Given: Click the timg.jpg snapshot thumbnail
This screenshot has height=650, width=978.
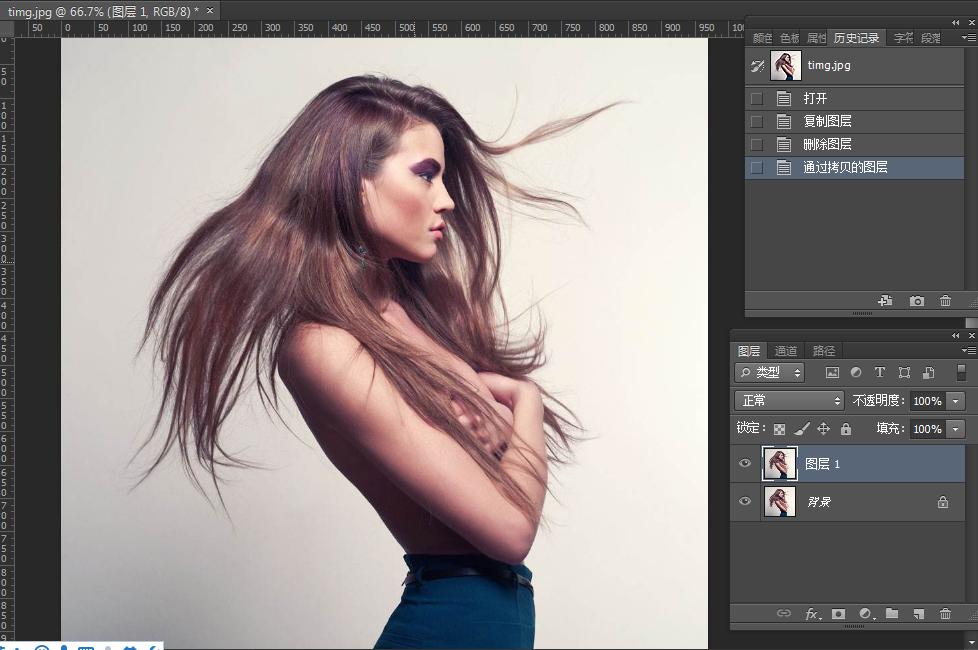Looking at the screenshot, I should coord(785,66).
